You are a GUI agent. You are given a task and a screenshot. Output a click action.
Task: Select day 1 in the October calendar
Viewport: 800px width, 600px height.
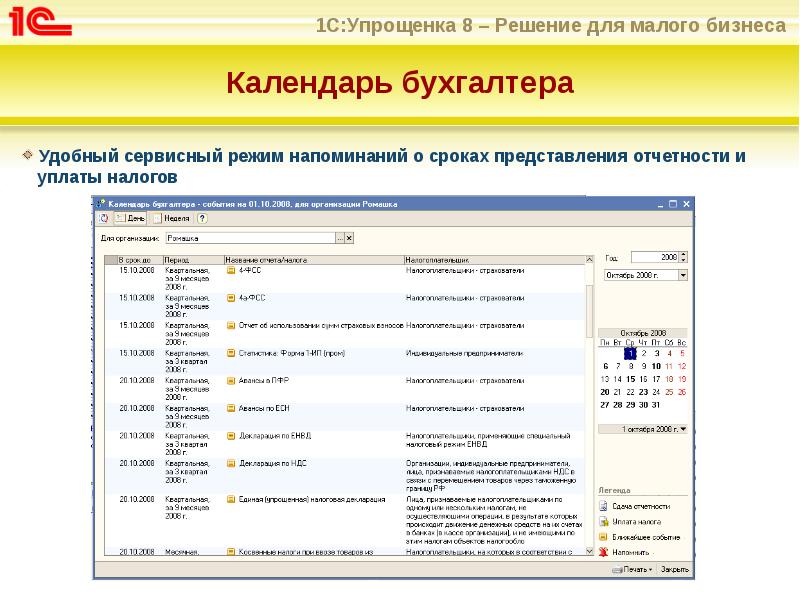631,353
